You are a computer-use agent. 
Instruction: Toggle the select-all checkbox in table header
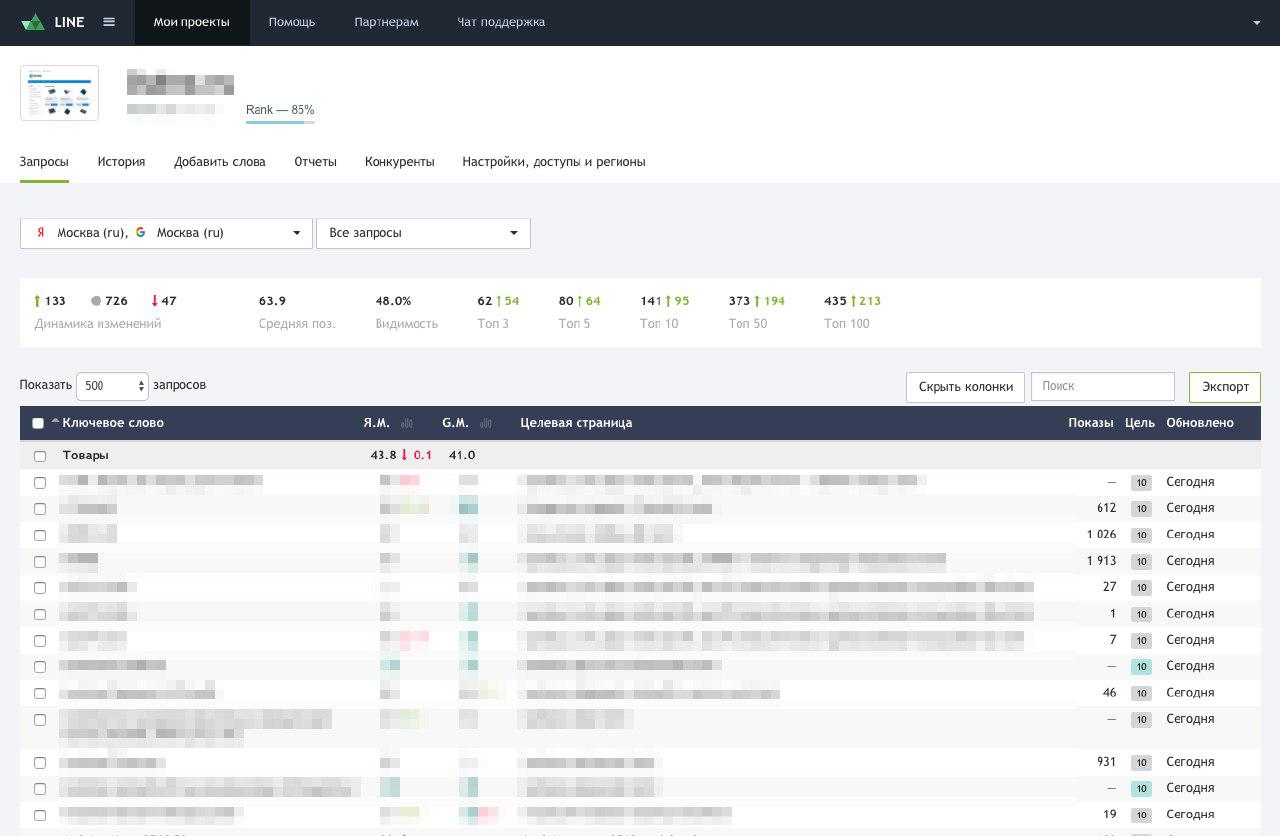tap(38, 423)
